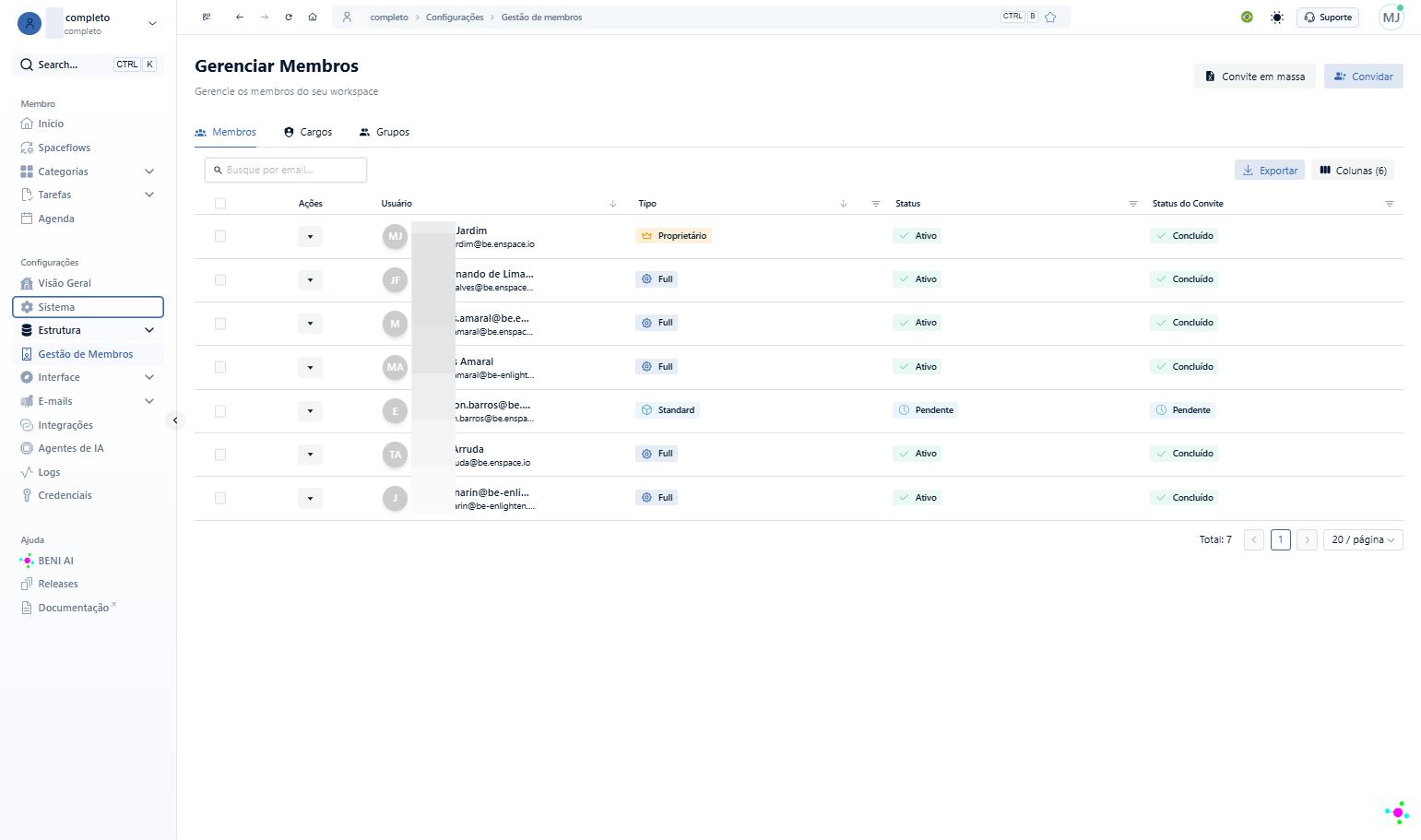Favorite this page with the star icon
Screen dimensions: 1421x840
tap(1050, 18)
